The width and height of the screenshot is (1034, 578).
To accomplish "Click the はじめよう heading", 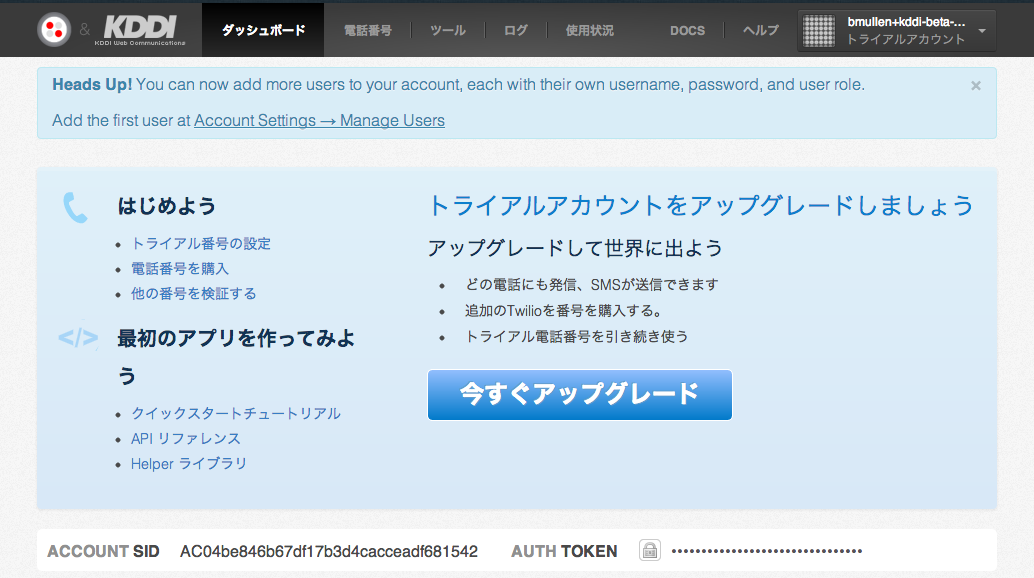I will tap(166, 206).
